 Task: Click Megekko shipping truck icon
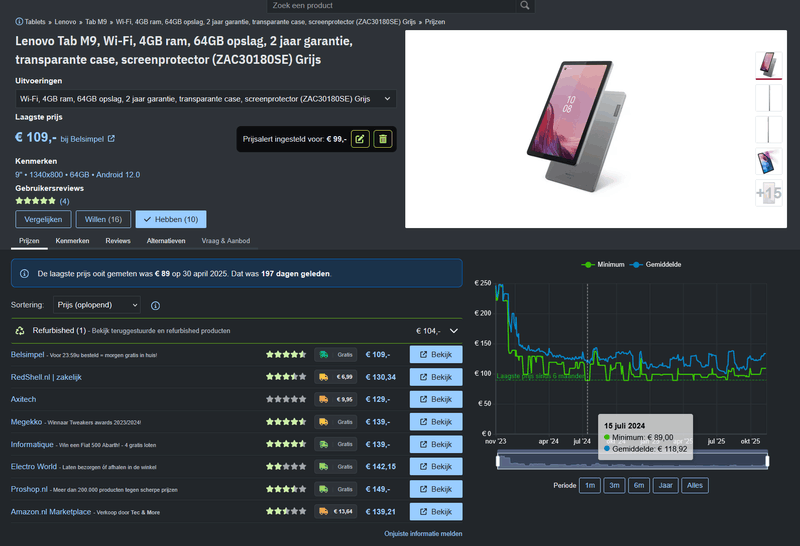click(x=323, y=422)
